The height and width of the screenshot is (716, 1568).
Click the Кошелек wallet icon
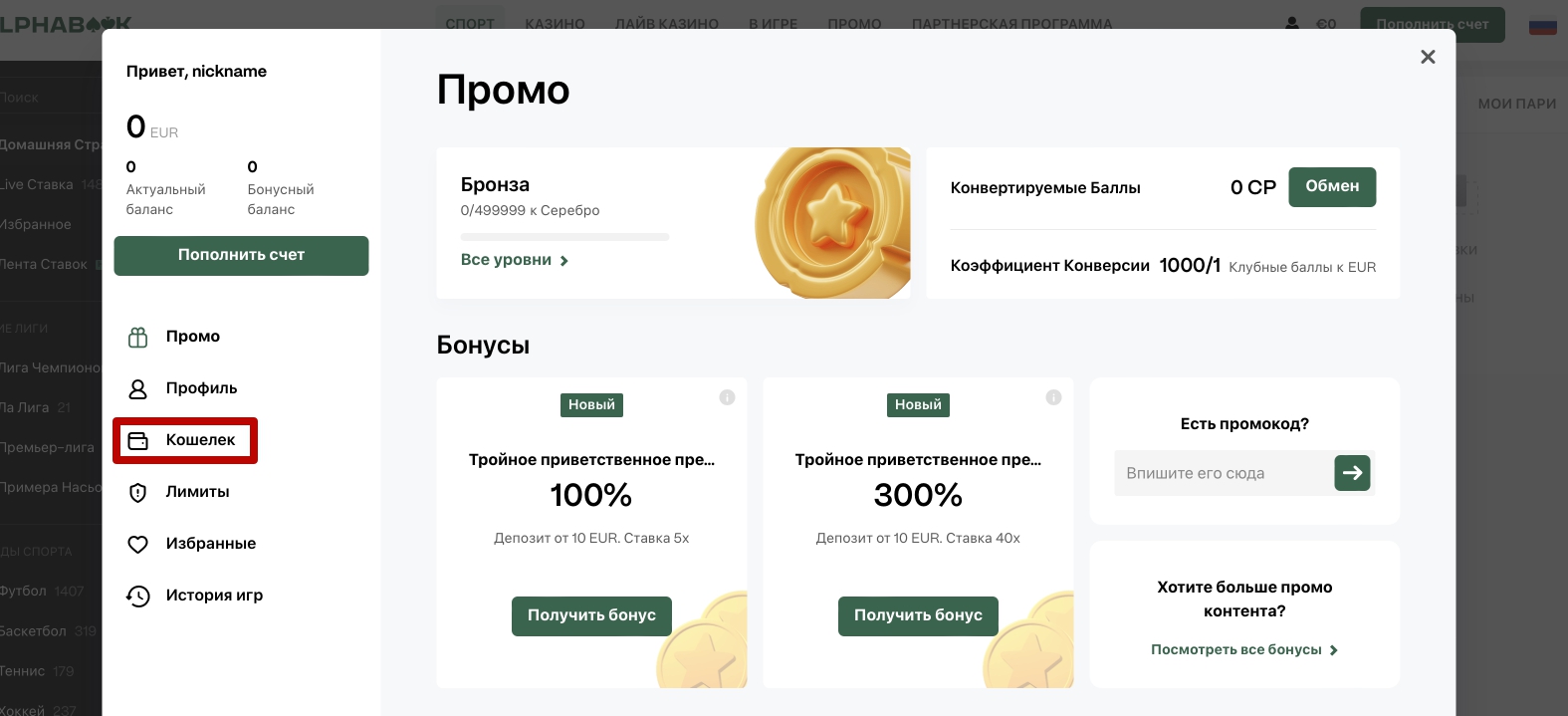point(138,441)
